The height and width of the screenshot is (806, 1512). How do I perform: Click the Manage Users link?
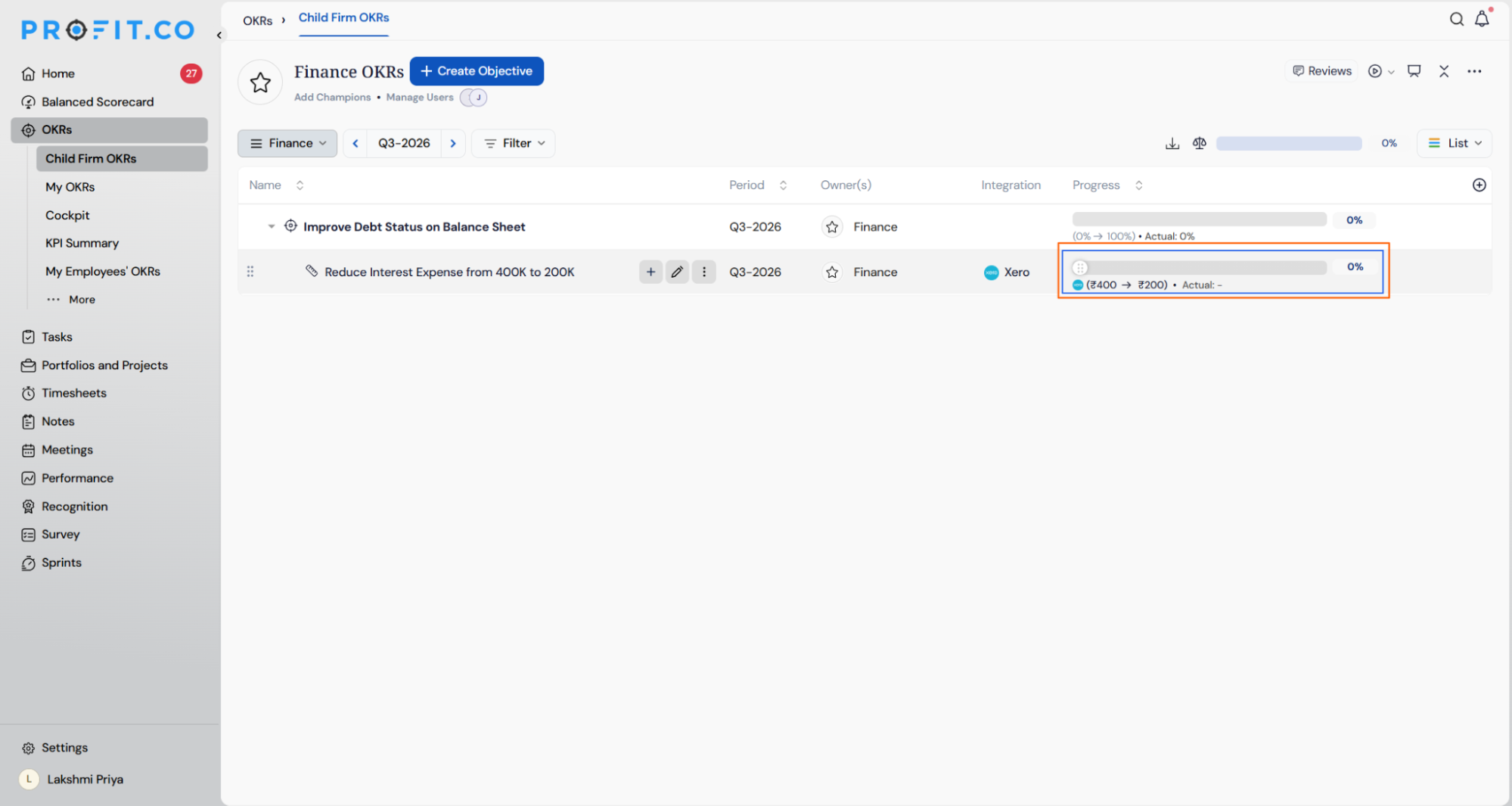click(x=420, y=98)
